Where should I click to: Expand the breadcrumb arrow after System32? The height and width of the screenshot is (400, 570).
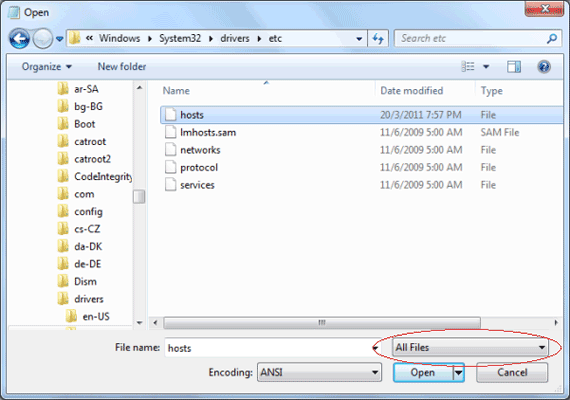coord(211,39)
